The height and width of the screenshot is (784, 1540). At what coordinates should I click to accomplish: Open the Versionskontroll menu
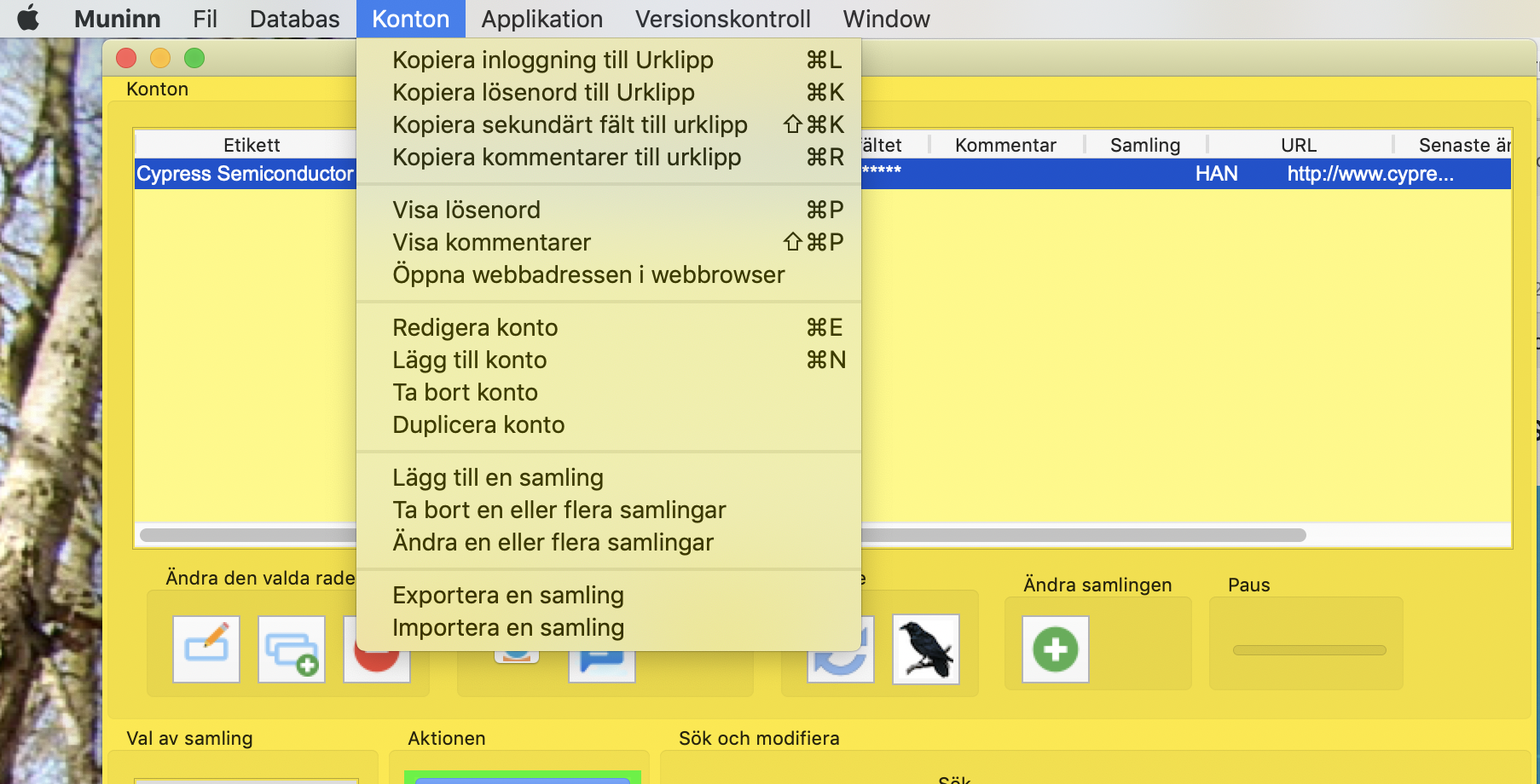722,19
